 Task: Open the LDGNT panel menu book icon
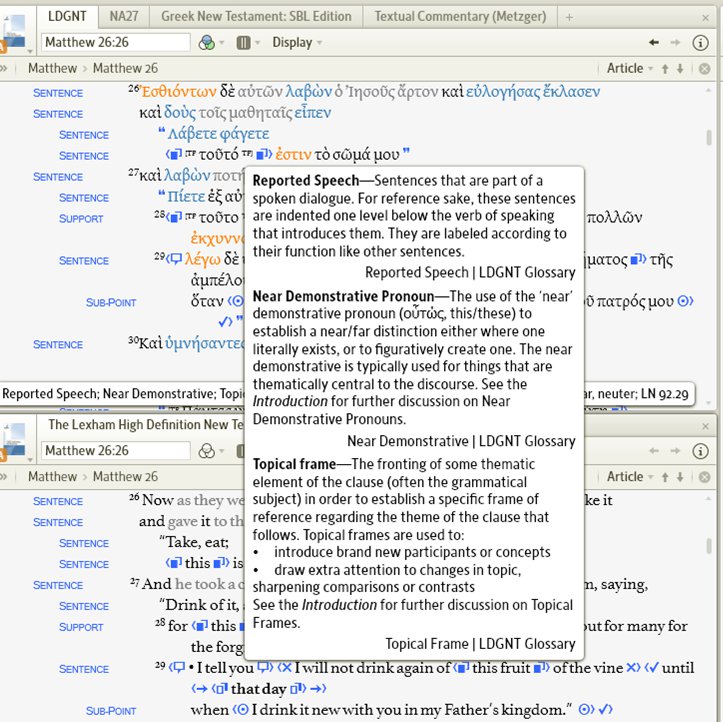15,31
